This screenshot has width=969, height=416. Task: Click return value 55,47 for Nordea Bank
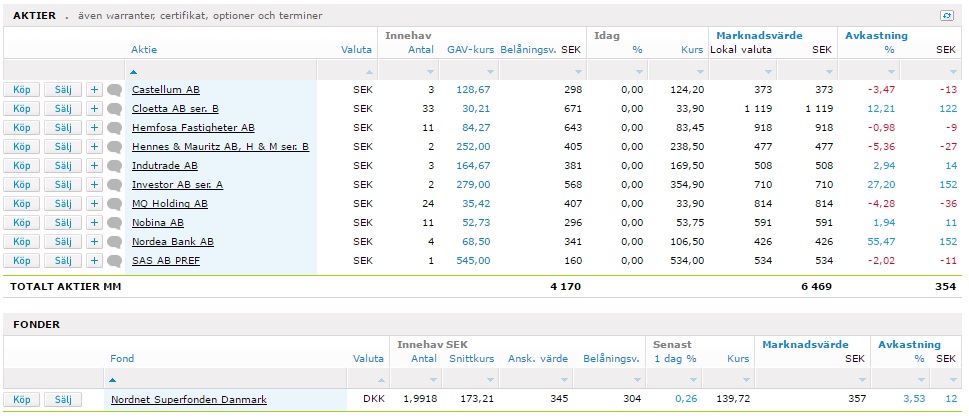point(881,242)
